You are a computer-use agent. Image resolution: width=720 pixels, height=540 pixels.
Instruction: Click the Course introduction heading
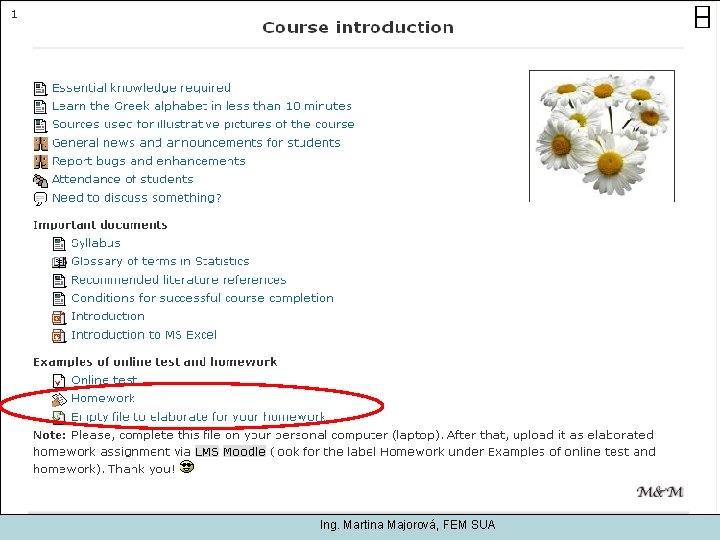(x=358, y=28)
